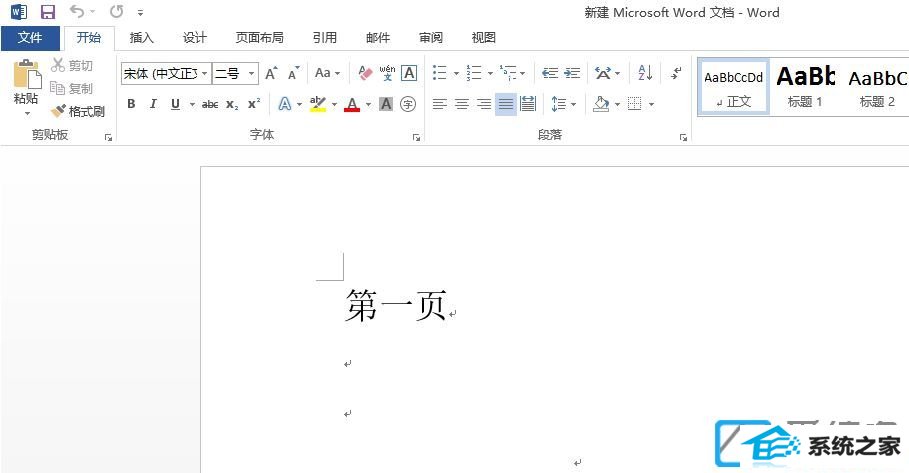The image size is (909, 473).
Task: Toggle Italic formatting
Action: pos(153,104)
